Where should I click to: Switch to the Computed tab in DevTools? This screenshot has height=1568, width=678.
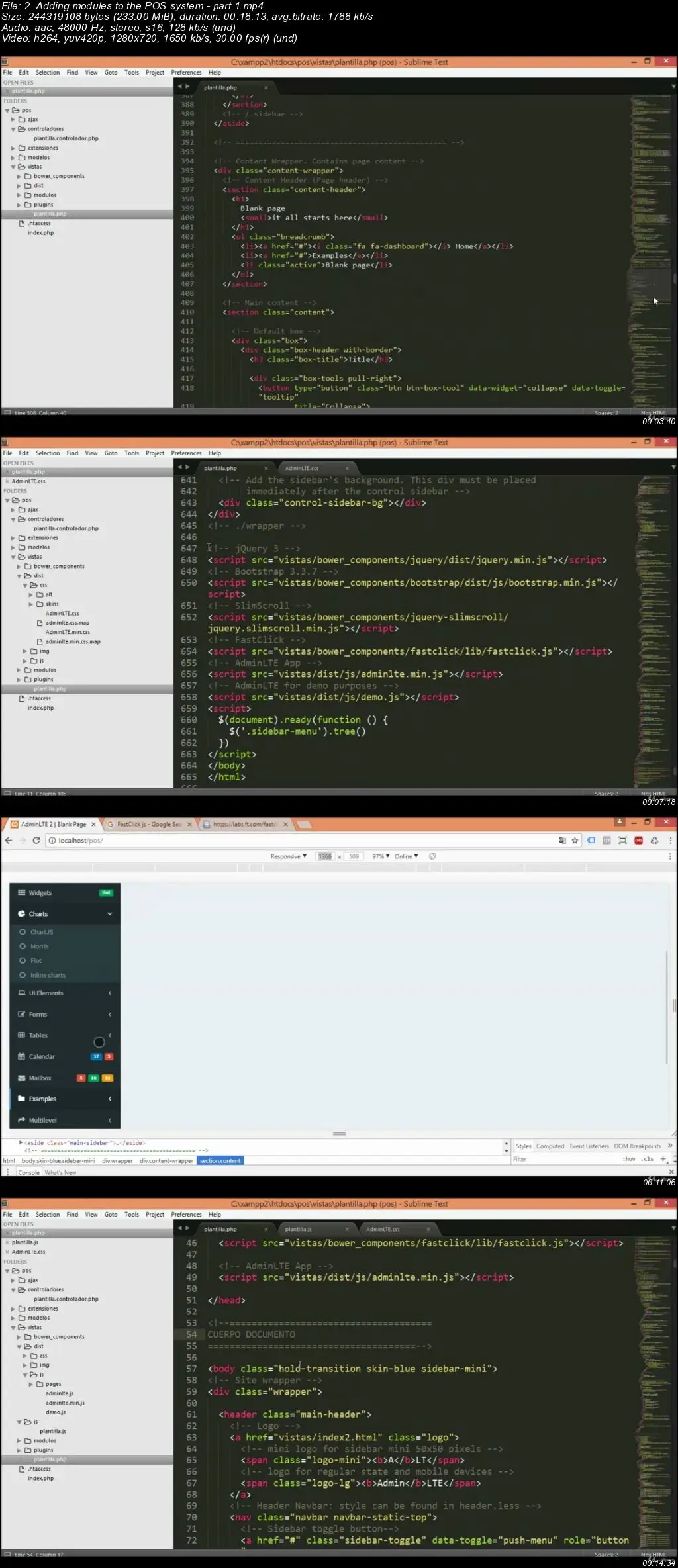pyautogui.click(x=550, y=1146)
